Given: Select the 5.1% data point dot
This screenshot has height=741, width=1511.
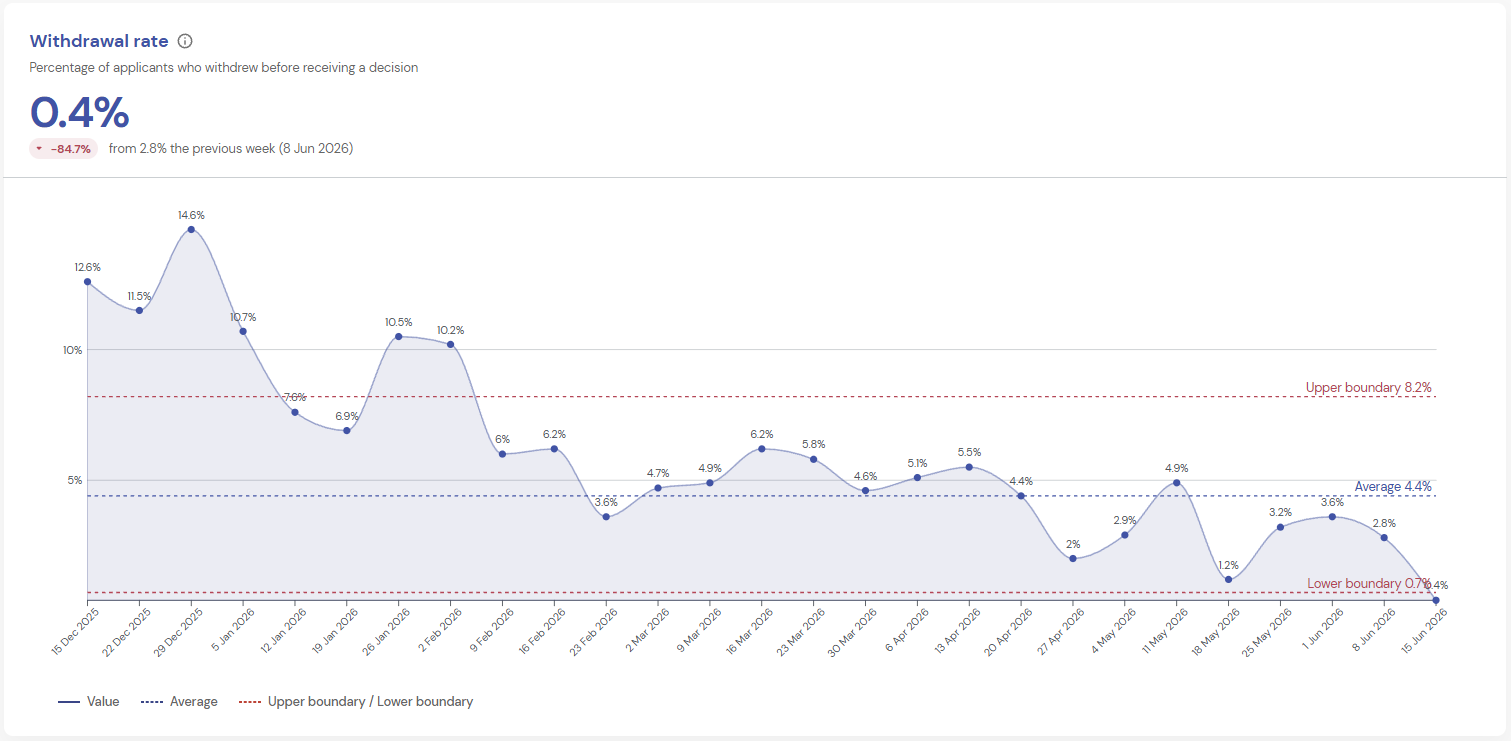Looking at the screenshot, I should [917, 478].
